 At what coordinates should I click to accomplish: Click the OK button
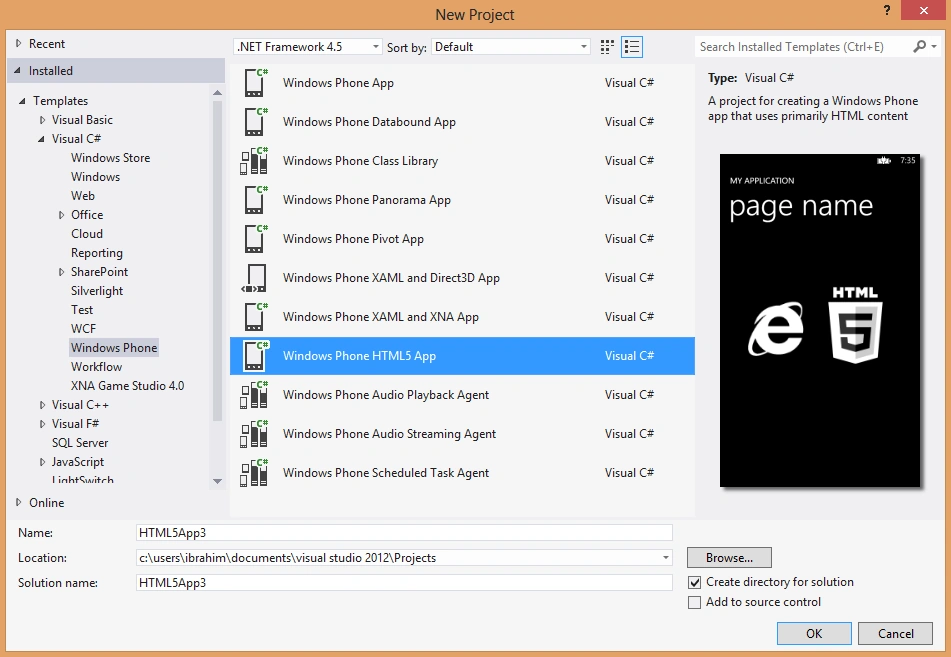(x=814, y=633)
